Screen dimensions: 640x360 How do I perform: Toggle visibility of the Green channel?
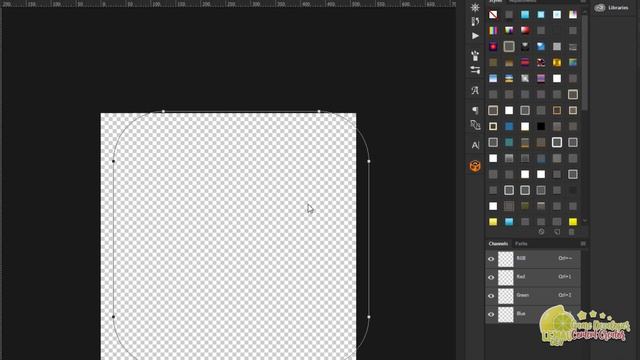tap(491, 296)
